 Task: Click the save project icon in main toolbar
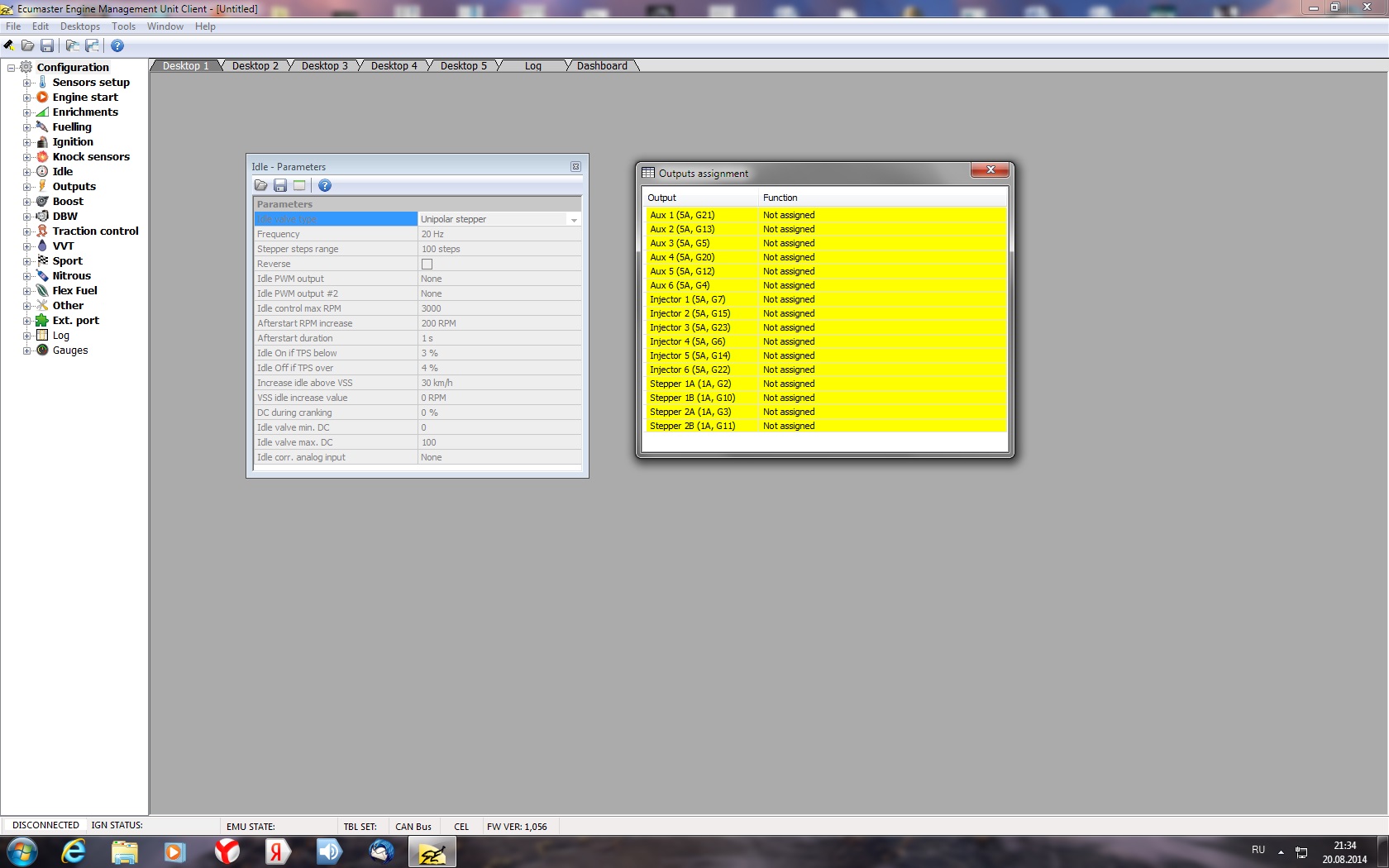[47, 45]
